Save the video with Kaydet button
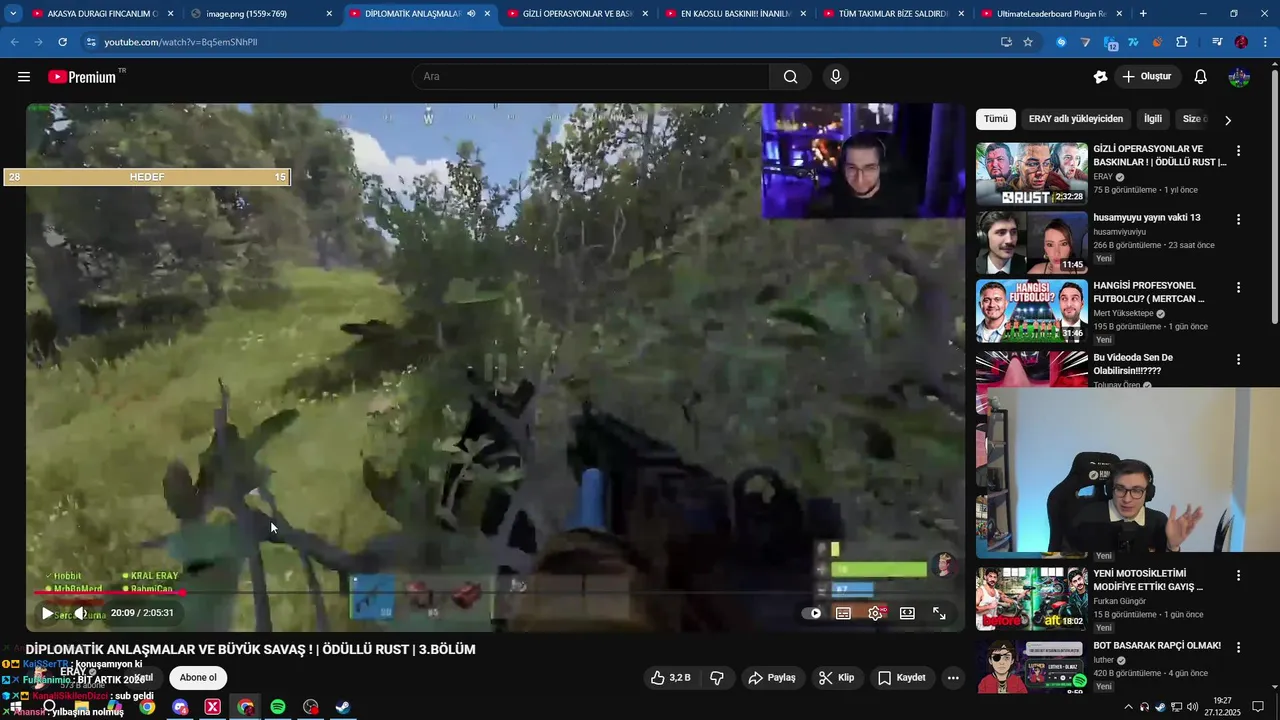 point(902,678)
